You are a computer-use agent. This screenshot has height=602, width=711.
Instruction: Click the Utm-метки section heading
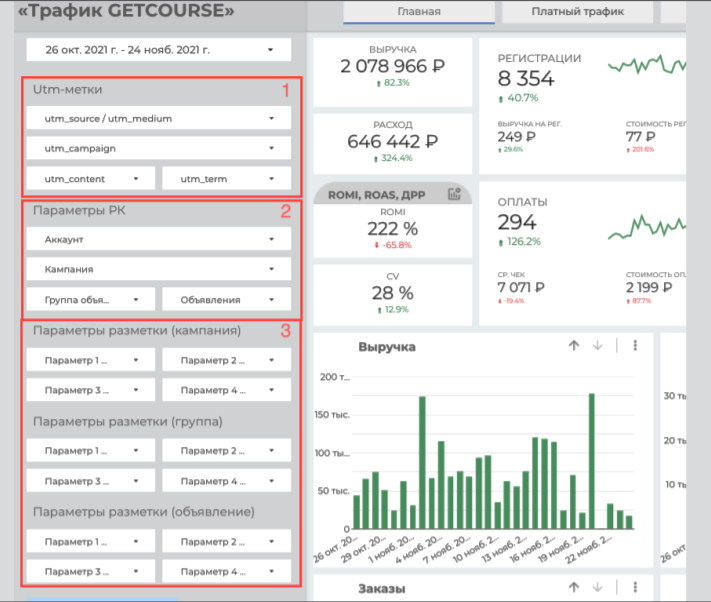(68, 89)
